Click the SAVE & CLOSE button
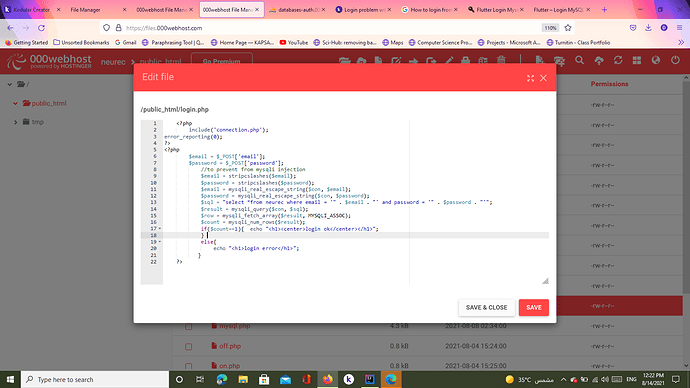This screenshot has width=690, height=388. pyautogui.click(x=486, y=307)
